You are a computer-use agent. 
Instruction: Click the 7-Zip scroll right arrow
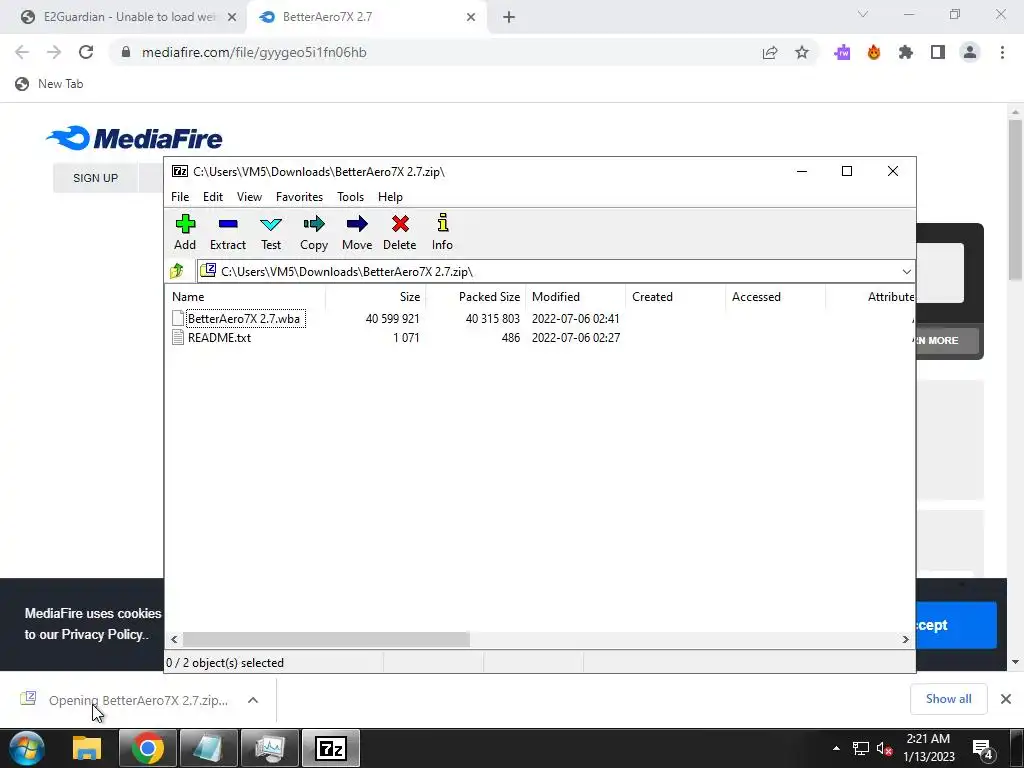click(905, 639)
